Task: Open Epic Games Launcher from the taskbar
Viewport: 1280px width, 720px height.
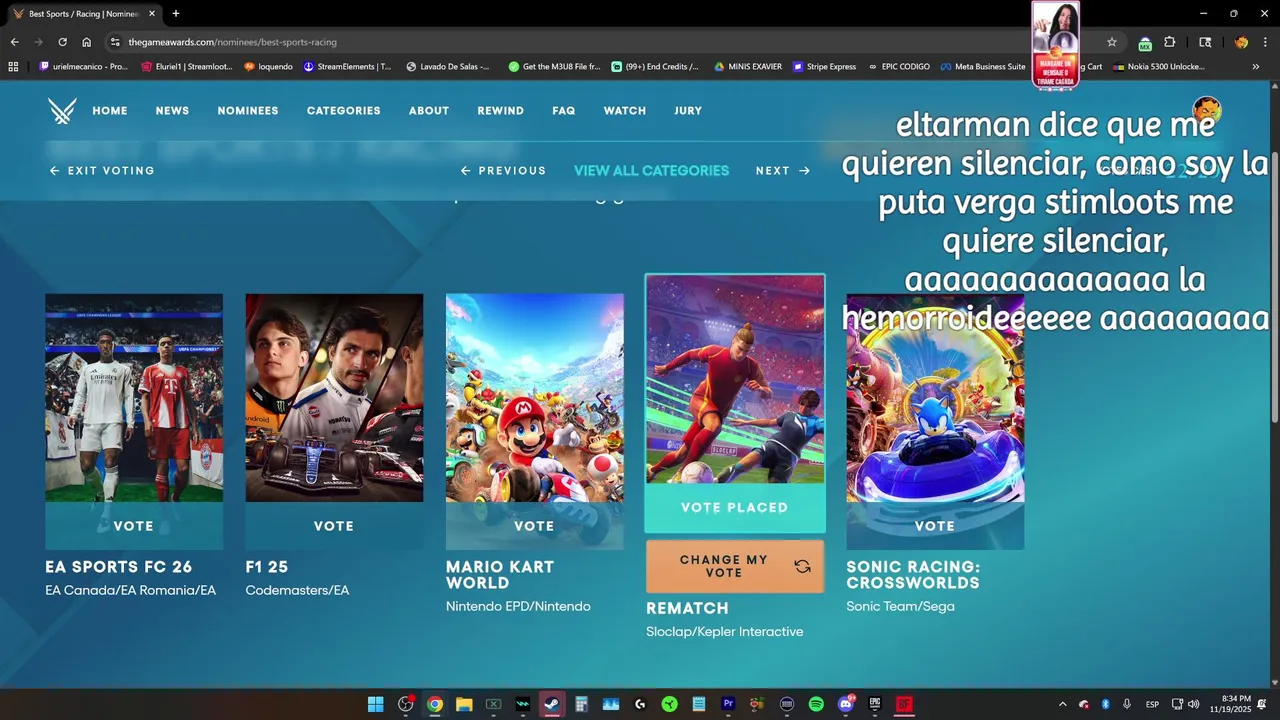Action: click(875, 704)
